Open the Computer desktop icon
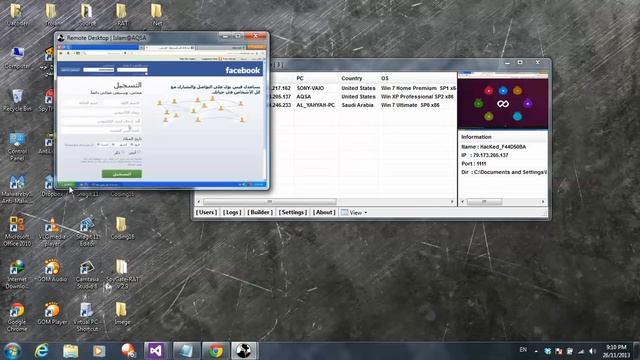Viewport: 640px width, 360px height. click(17, 58)
